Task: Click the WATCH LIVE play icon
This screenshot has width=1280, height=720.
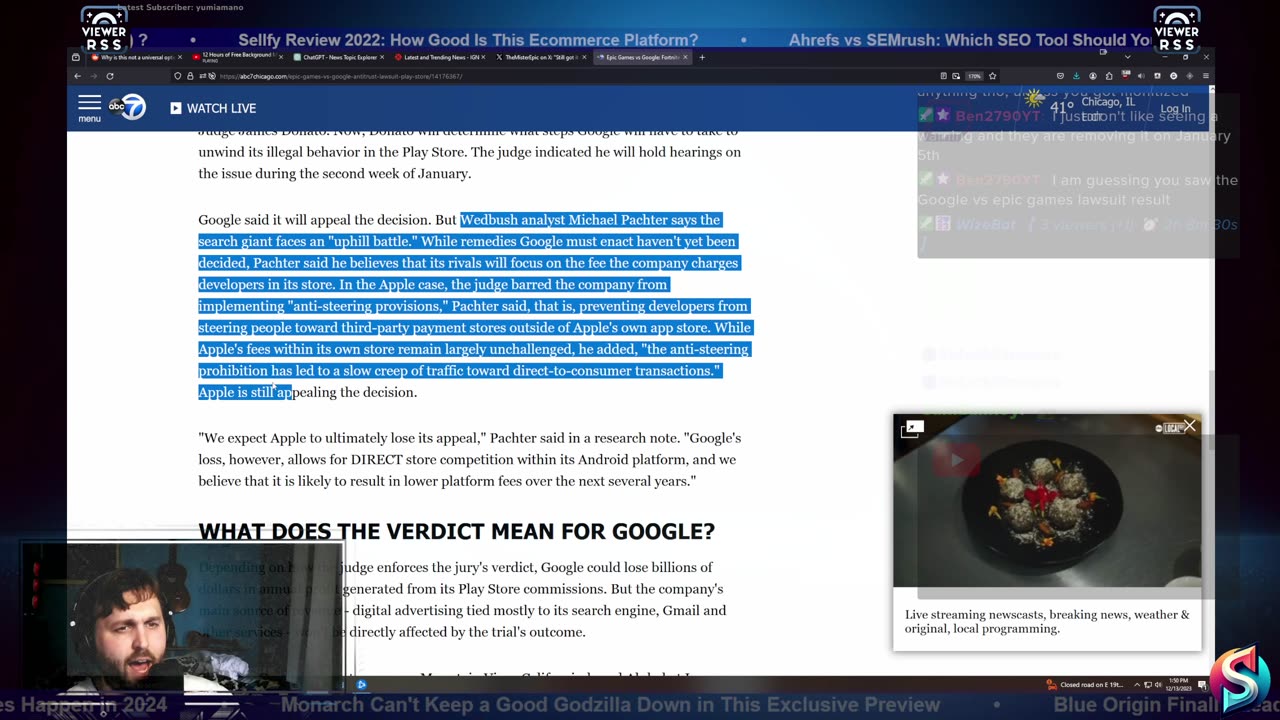Action: point(175,108)
